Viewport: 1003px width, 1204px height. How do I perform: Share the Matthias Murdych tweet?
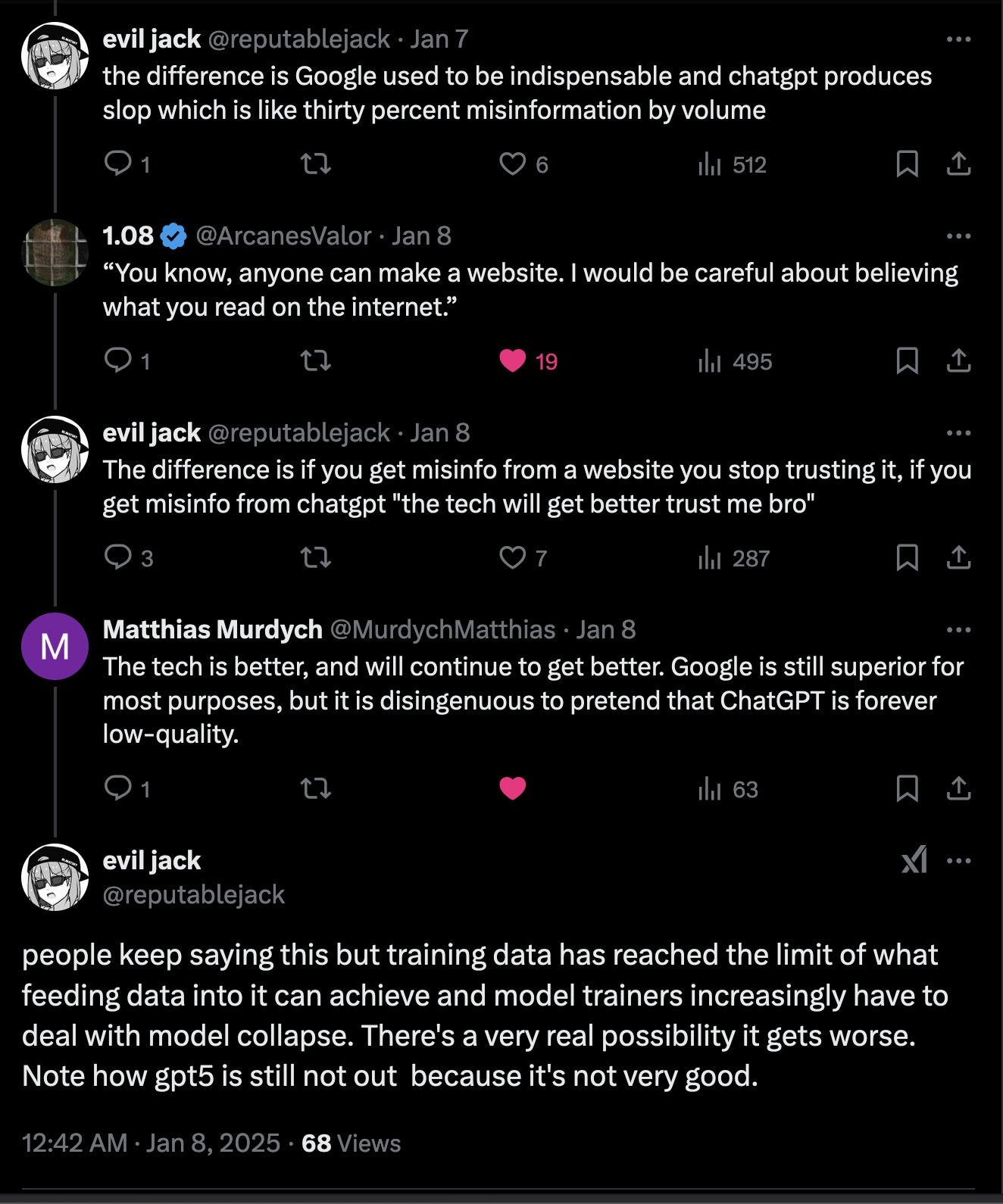959,789
